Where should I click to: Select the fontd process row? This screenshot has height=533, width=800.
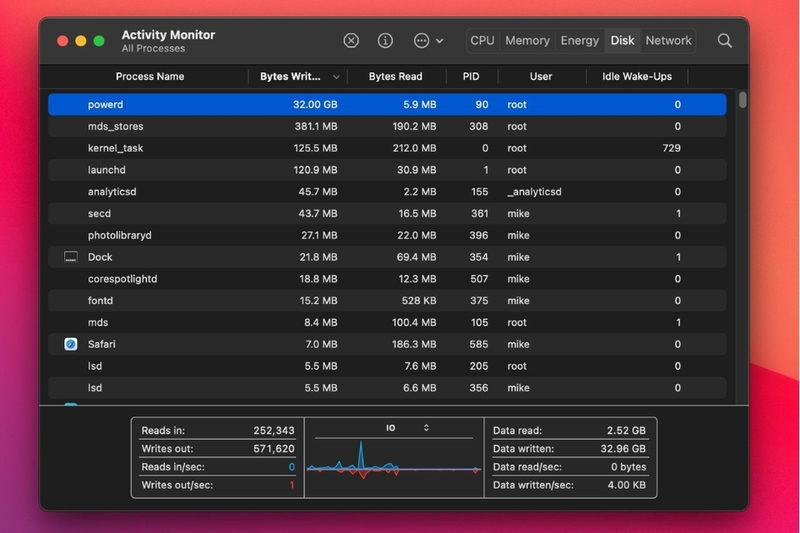387,301
